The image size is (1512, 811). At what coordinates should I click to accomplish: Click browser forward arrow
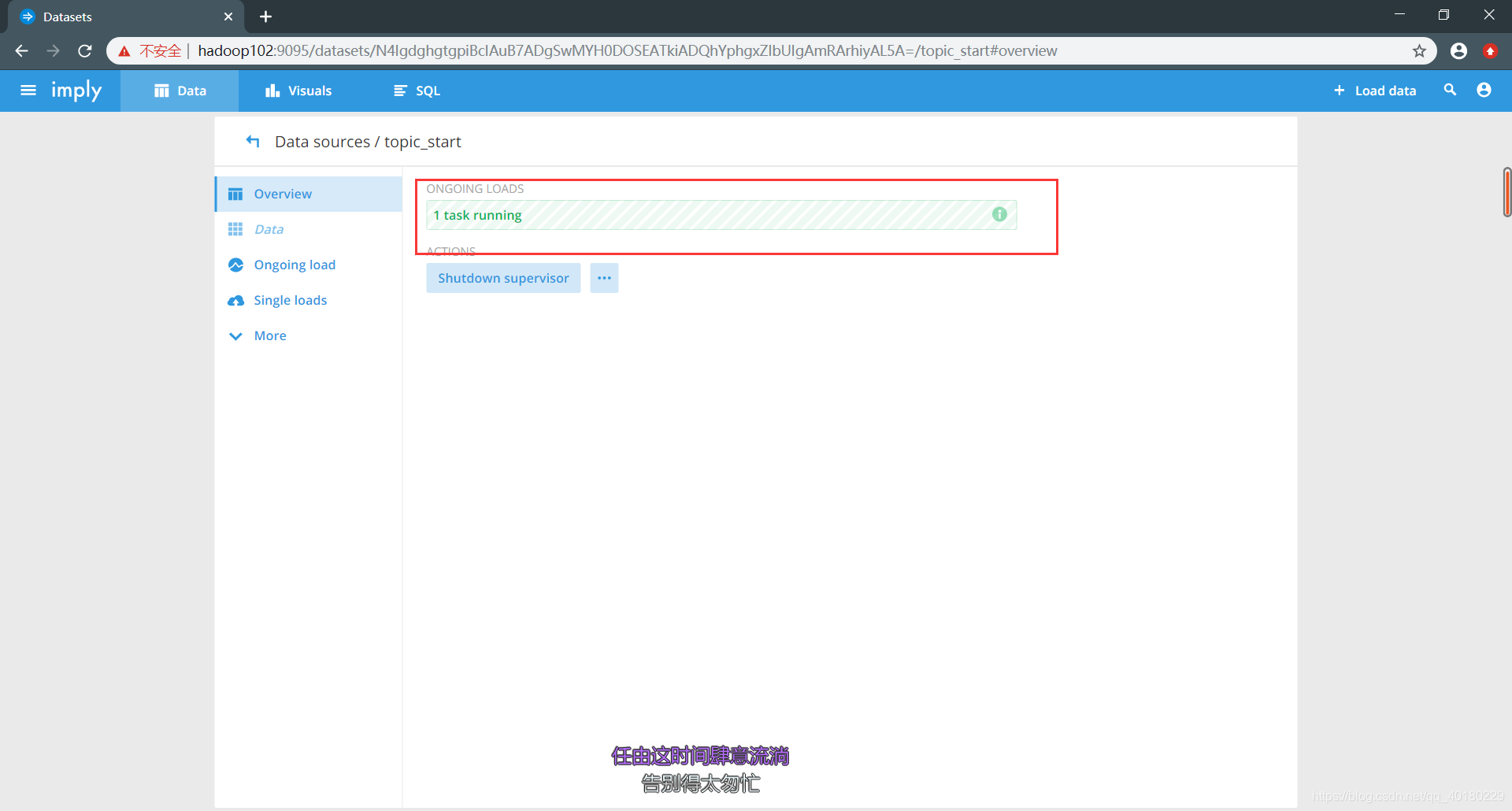click(53, 51)
